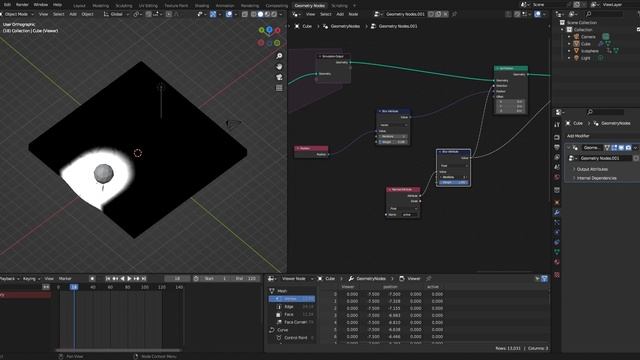Click the timeline current frame marker

pyautogui.click(x=74, y=287)
